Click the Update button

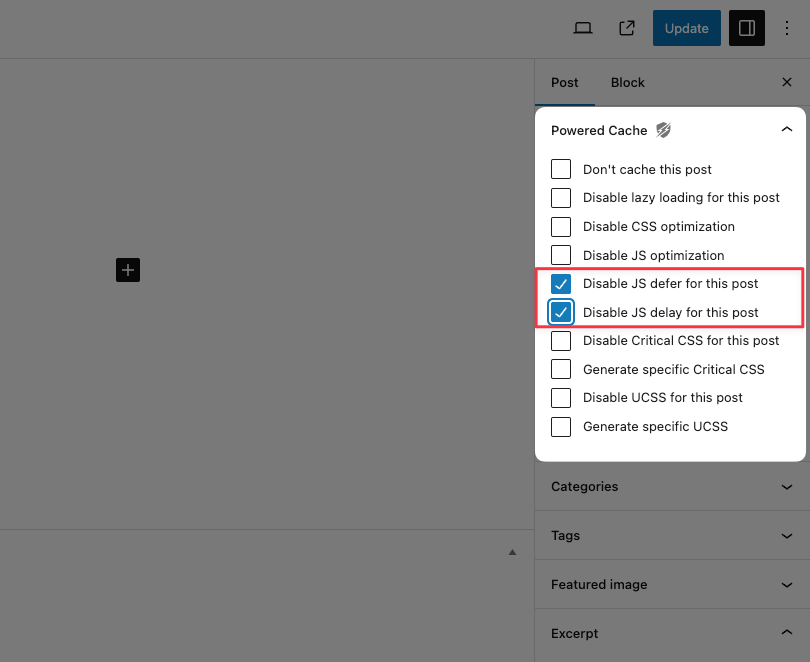(x=687, y=28)
